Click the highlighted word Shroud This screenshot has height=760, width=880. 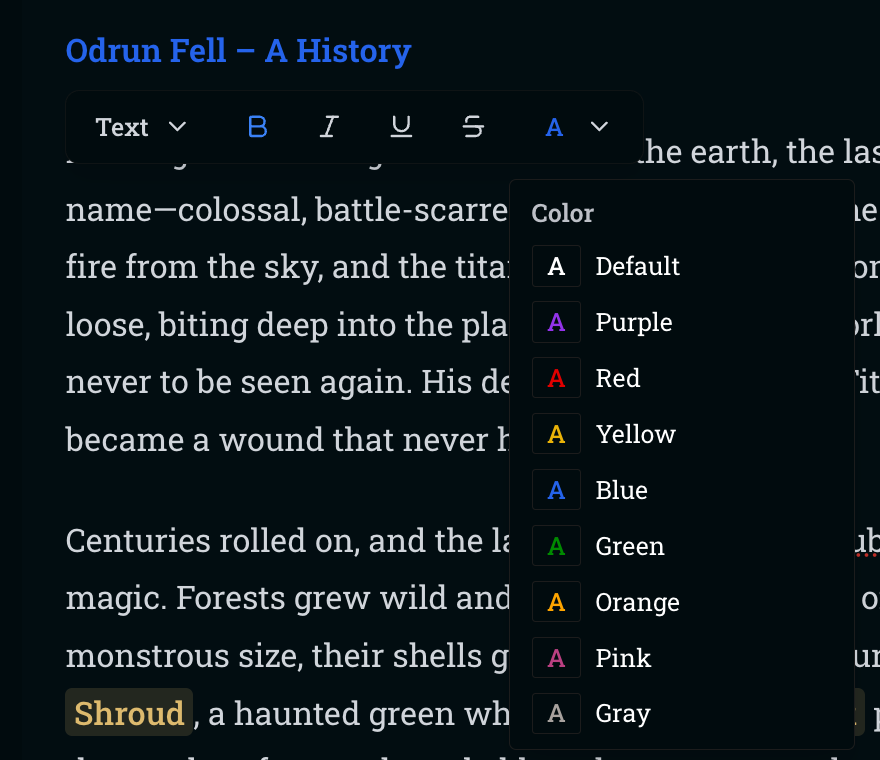tap(129, 713)
